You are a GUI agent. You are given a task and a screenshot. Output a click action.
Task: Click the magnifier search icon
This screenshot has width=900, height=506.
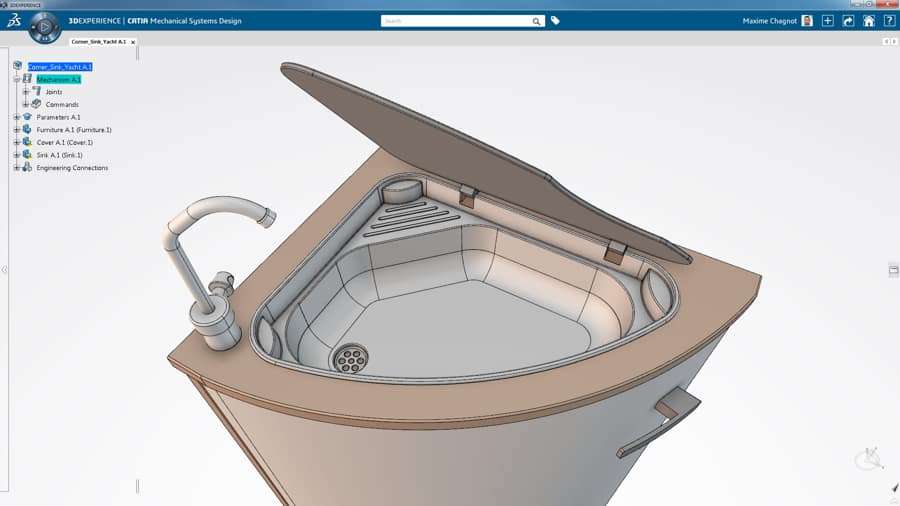pyautogui.click(x=536, y=21)
